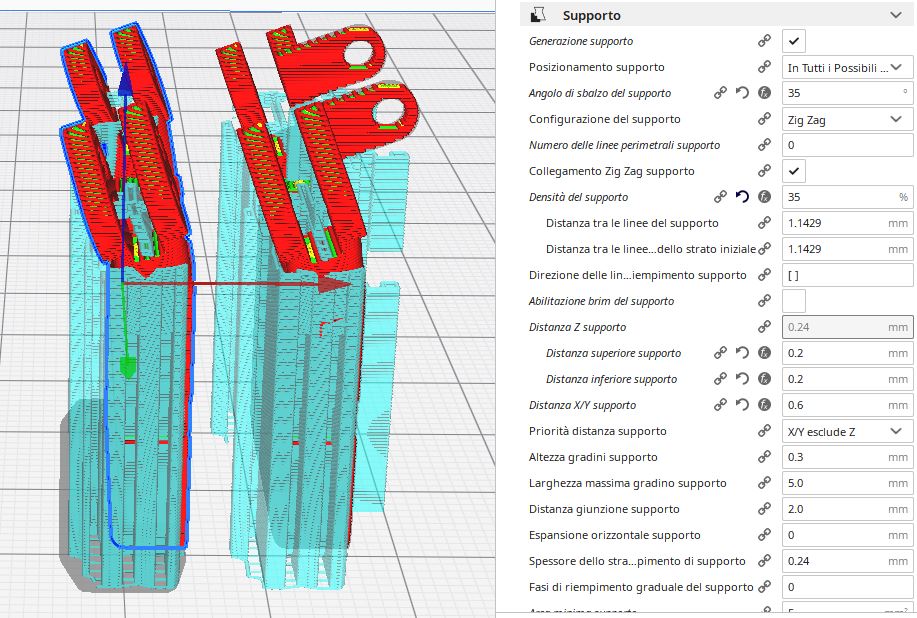
Task: Reset Distanza inferiore supporto value
Action: 742,379
